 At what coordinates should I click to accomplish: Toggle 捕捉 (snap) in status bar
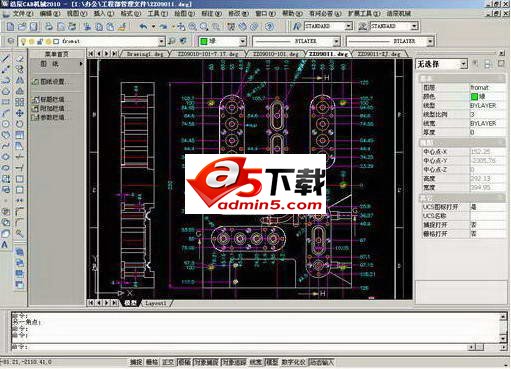coord(136,362)
